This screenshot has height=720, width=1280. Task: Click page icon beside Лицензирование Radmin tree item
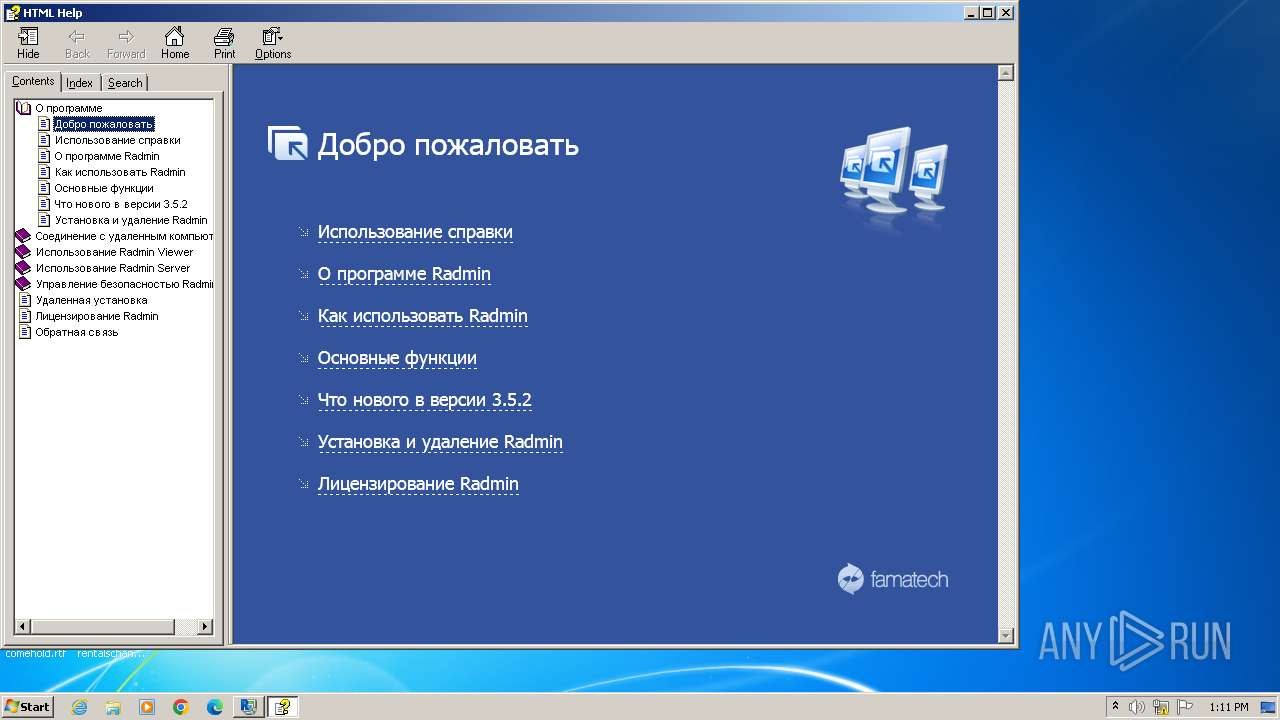coord(25,316)
